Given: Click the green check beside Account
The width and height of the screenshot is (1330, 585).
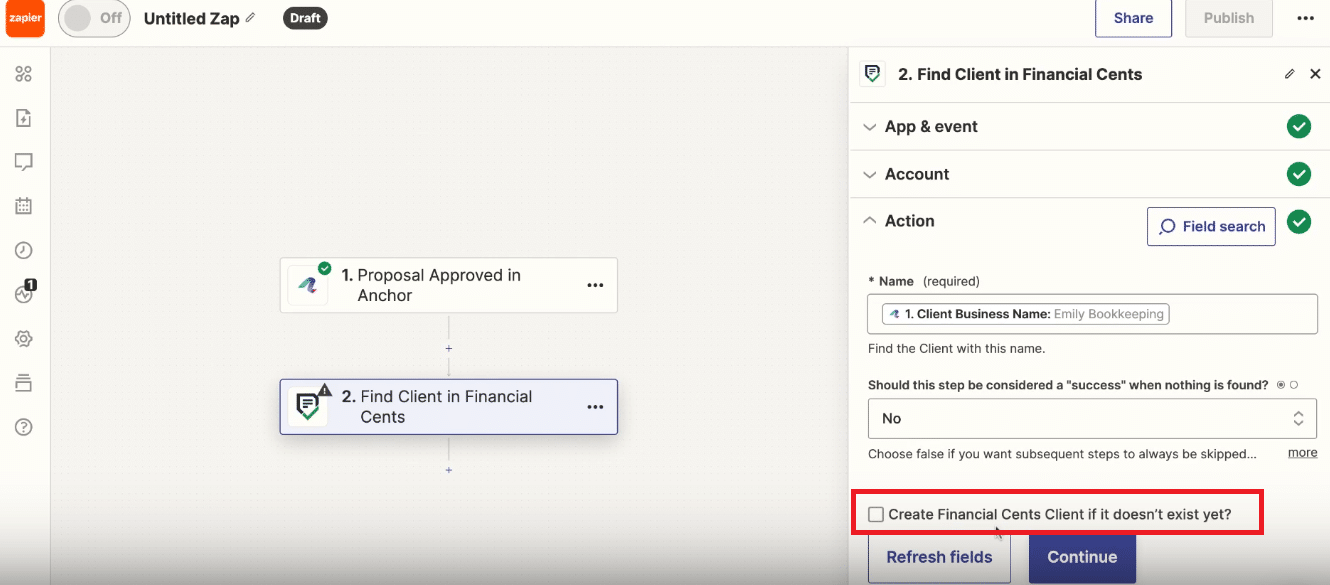Looking at the screenshot, I should pyautogui.click(x=1299, y=174).
